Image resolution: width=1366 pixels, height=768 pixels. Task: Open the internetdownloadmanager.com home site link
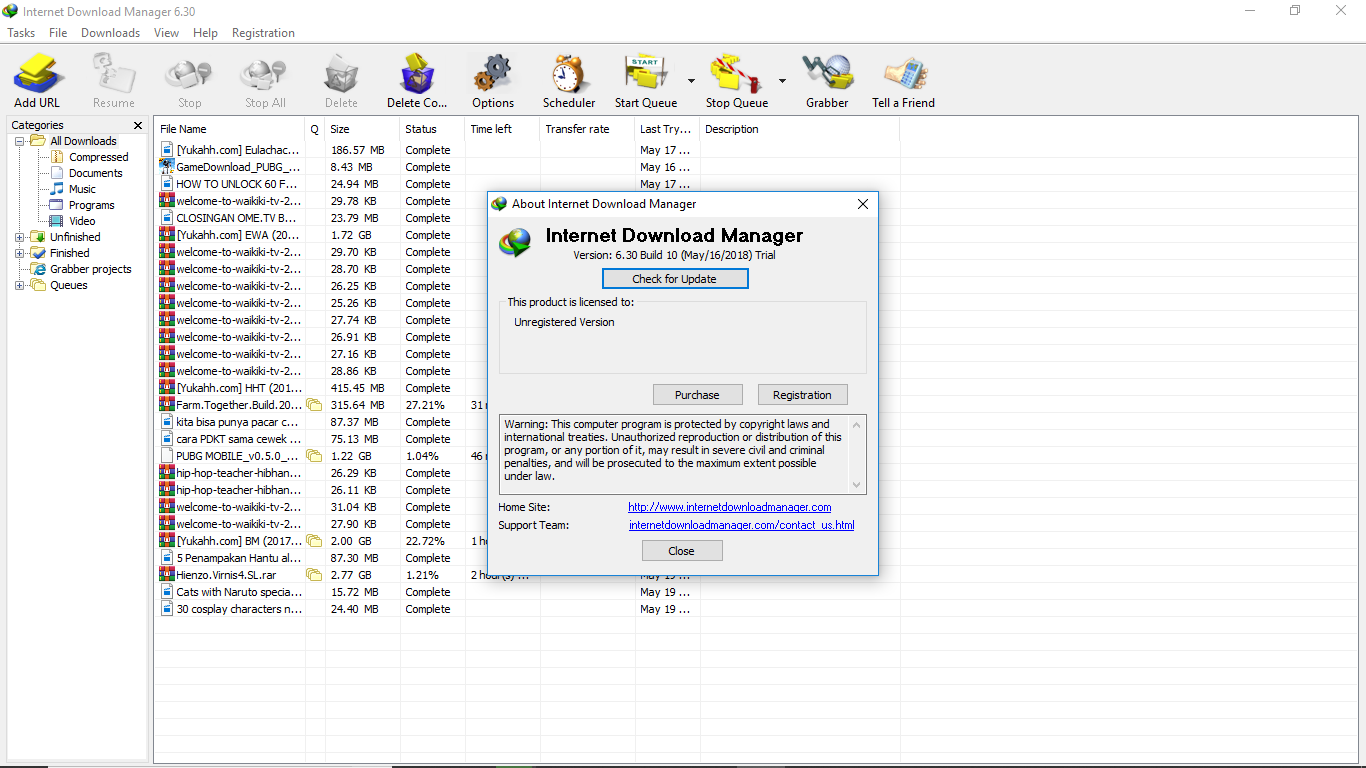(729, 507)
